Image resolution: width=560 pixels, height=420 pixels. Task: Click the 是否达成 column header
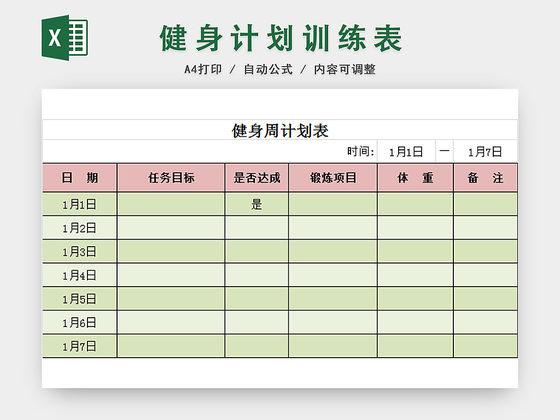point(257,178)
